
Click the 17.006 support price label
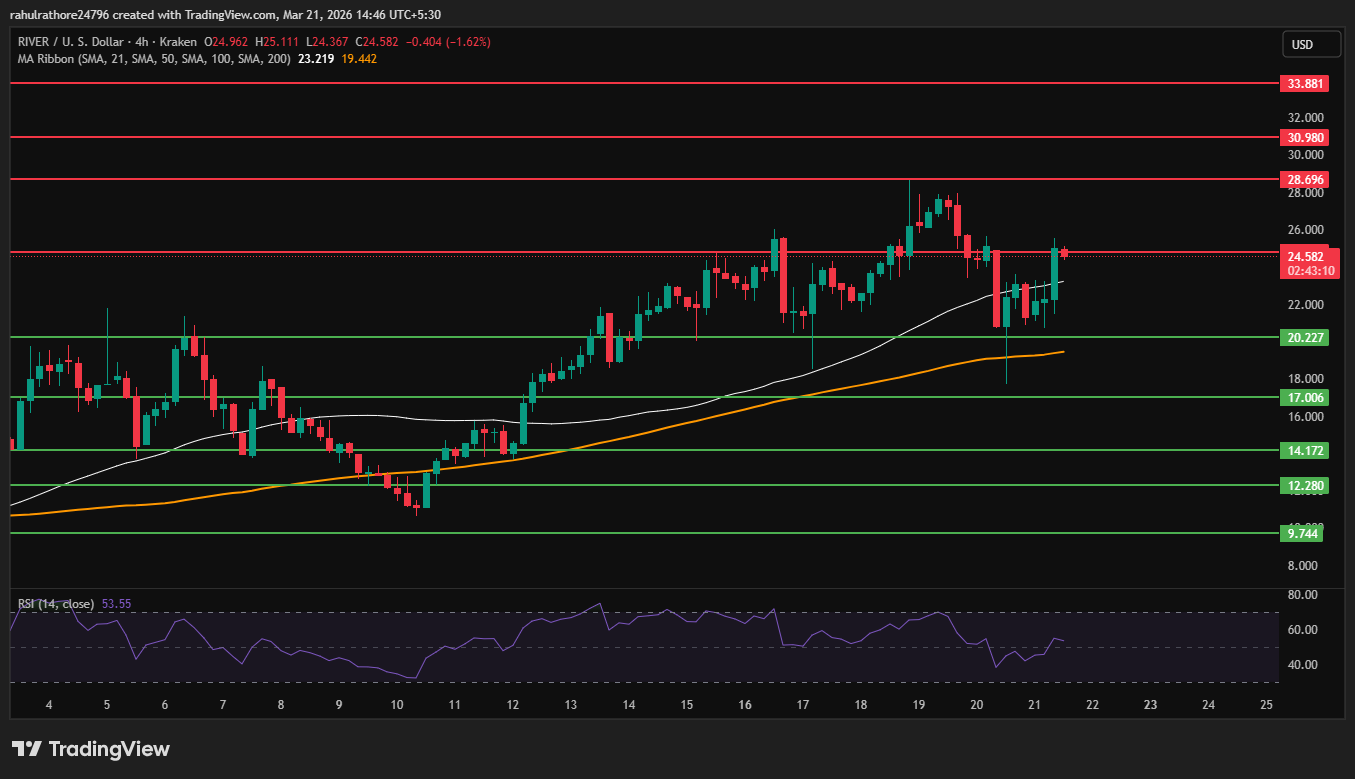(x=1304, y=397)
